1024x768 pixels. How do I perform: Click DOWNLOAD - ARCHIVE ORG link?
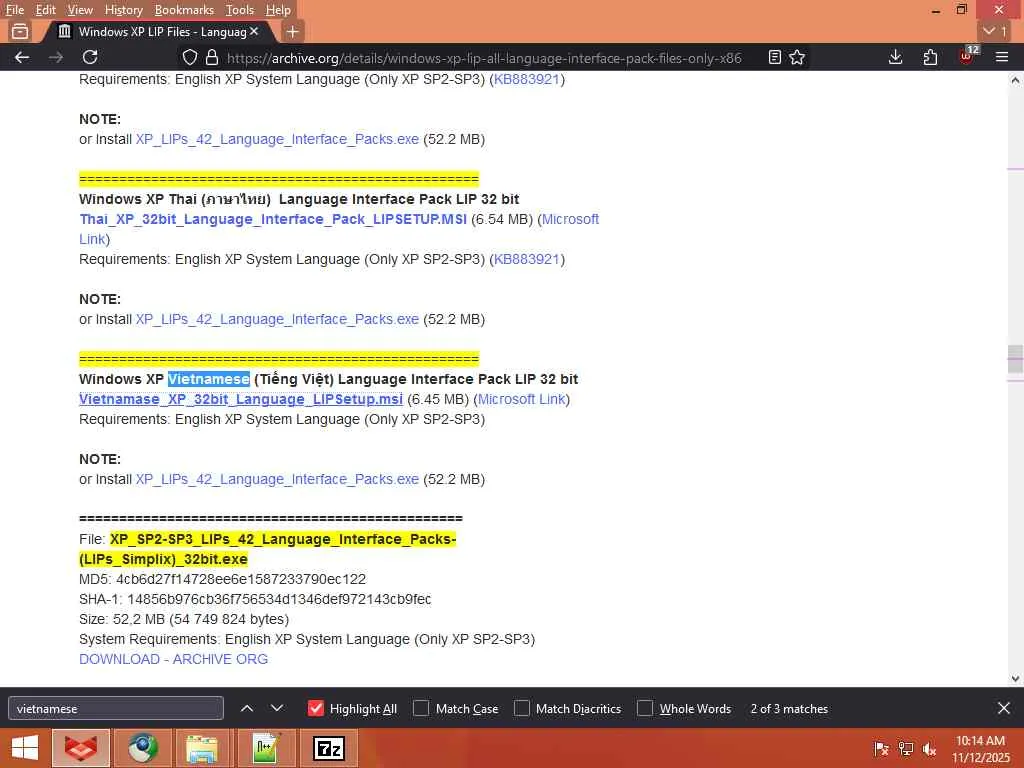(x=173, y=659)
